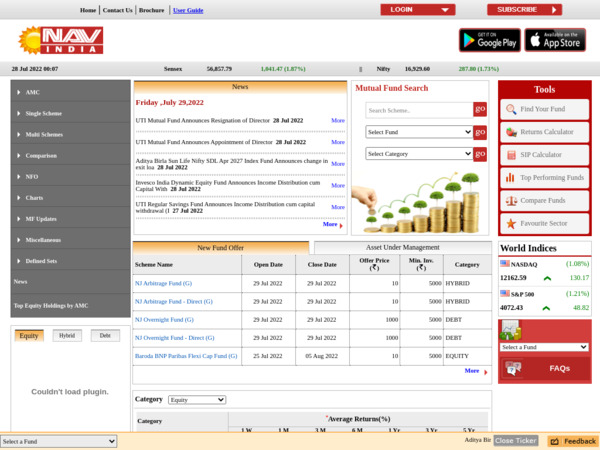Click the red arrow beside New Fund Offer More

click(486, 372)
